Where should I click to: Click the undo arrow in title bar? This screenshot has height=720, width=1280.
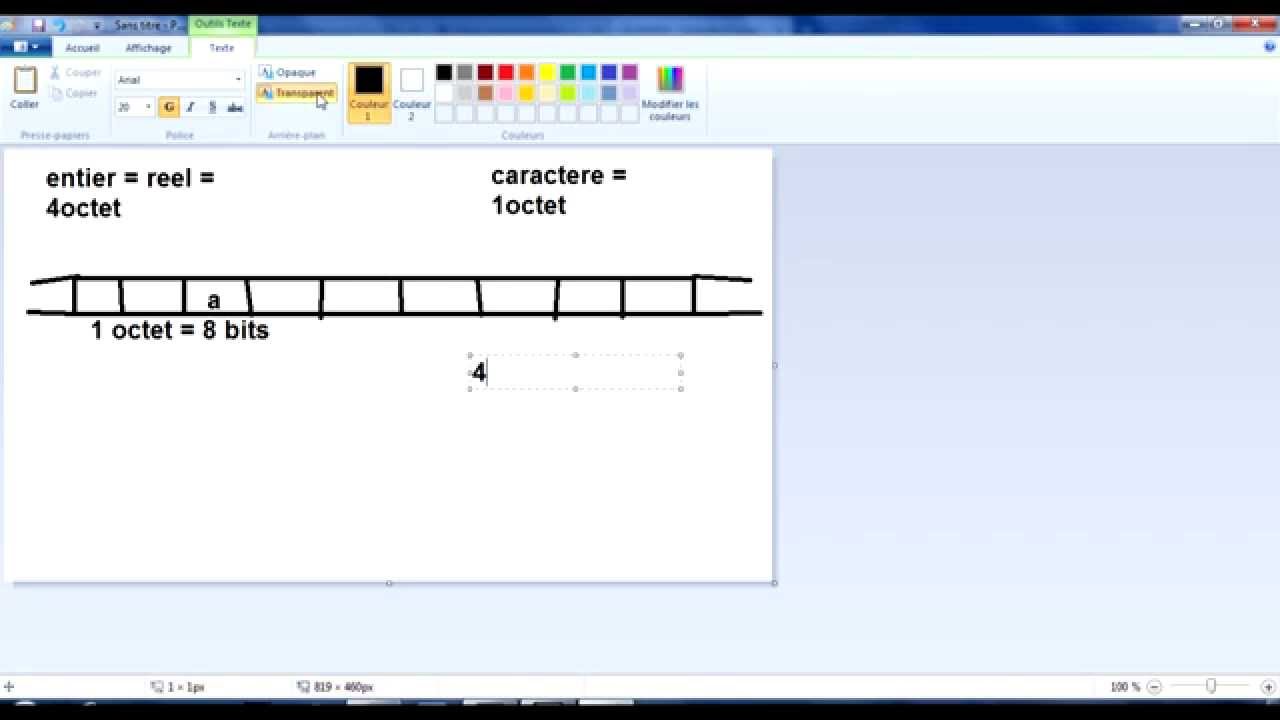point(59,25)
